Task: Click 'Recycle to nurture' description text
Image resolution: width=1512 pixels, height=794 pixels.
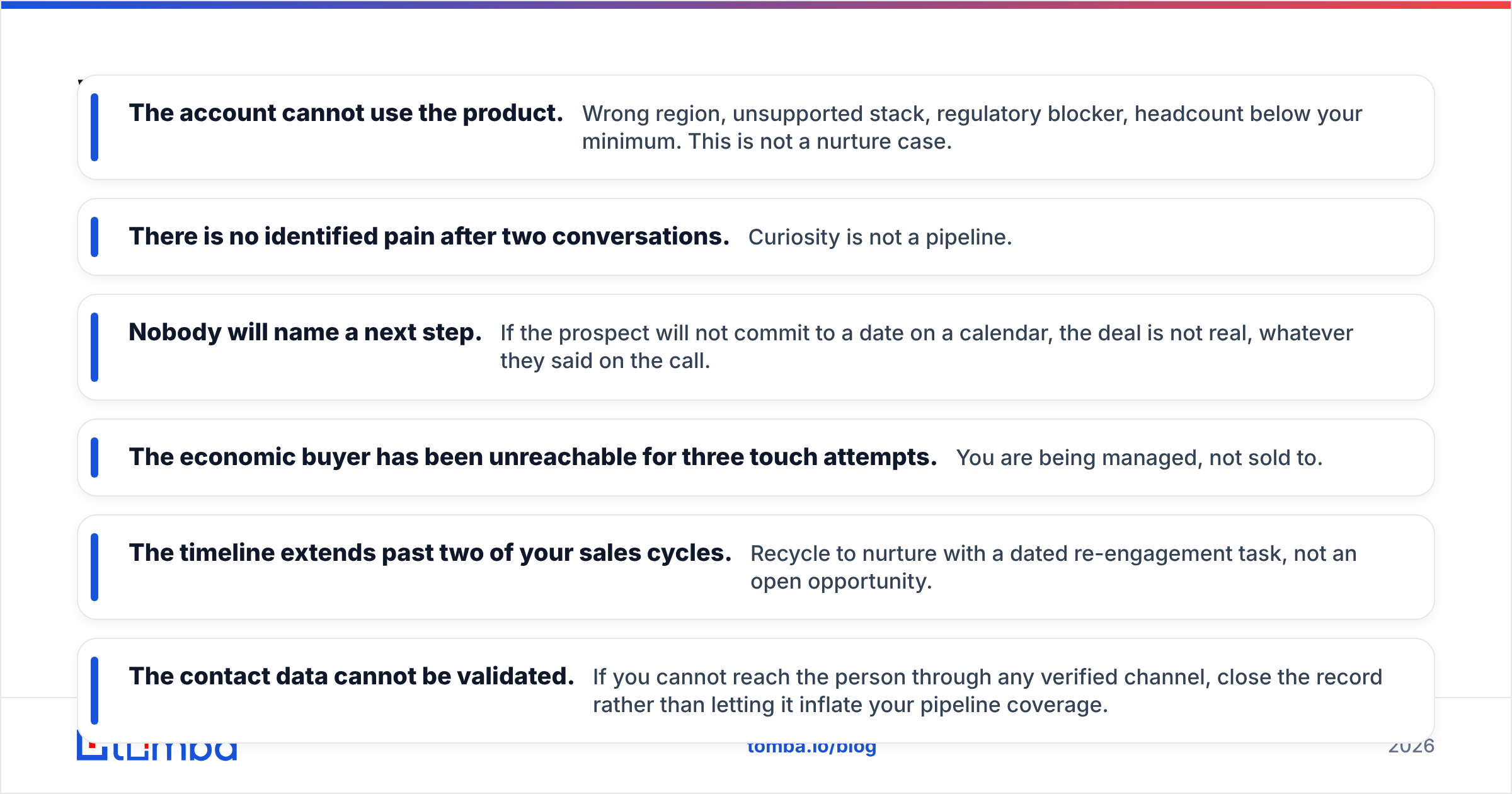Action: (1053, 567)
